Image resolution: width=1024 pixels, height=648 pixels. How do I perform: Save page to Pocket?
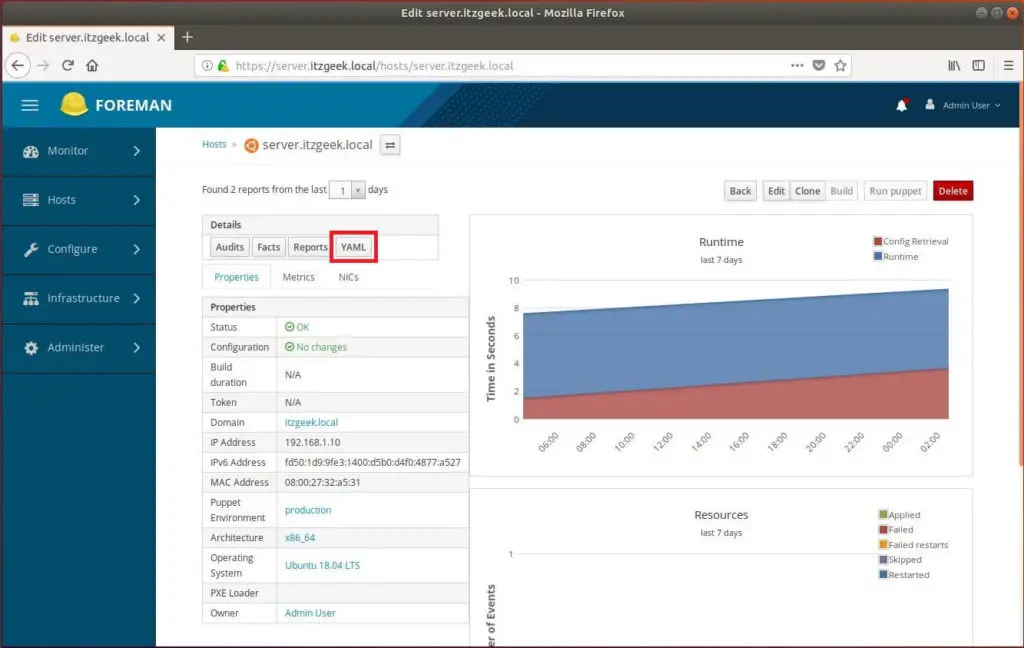[x=819, y=65]
